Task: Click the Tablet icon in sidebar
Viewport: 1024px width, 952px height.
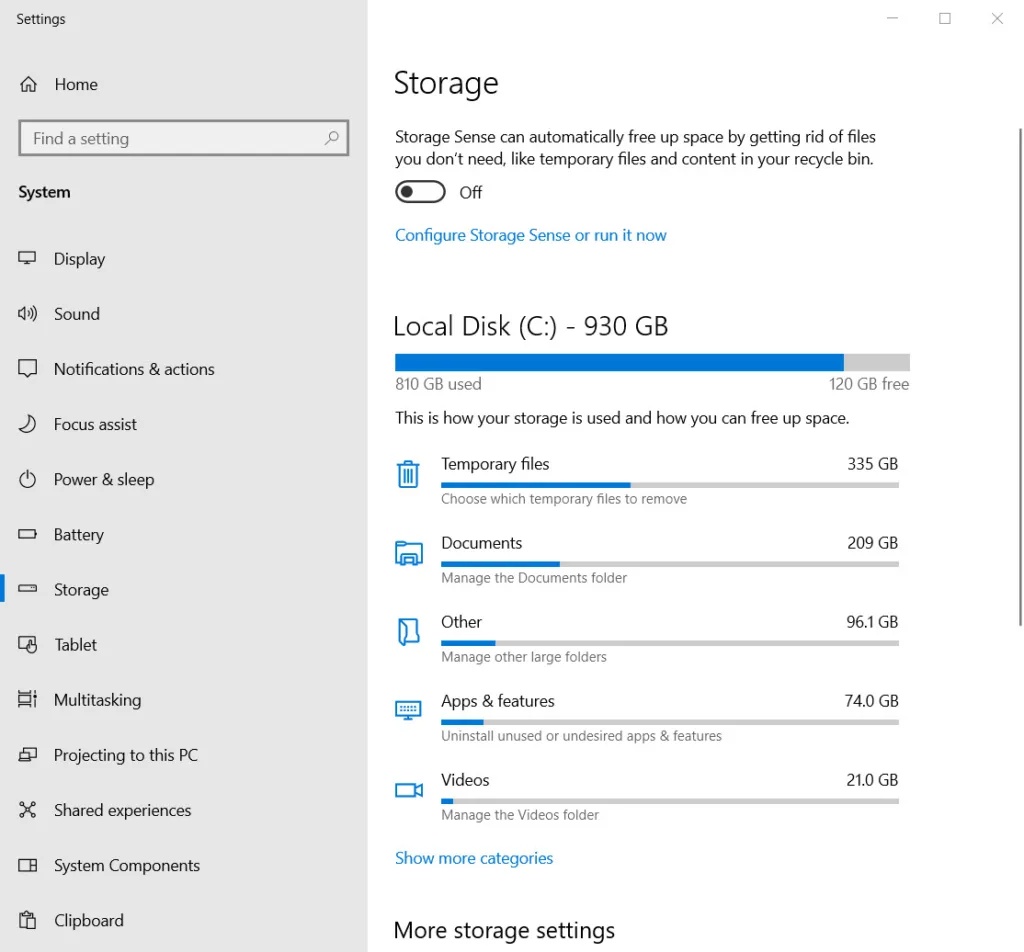Action: pos(27,644)
